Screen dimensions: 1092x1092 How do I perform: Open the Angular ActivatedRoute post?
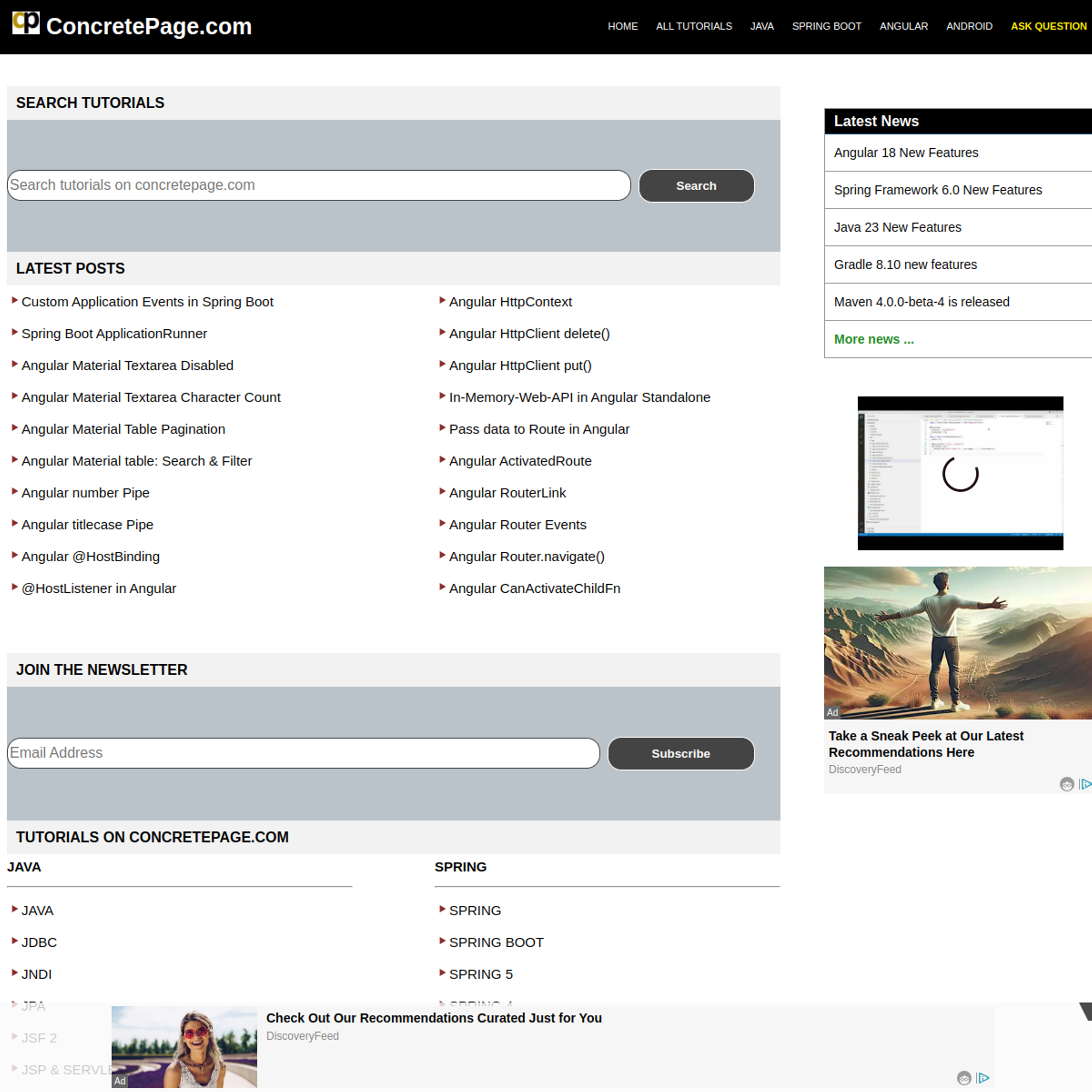pos(520,461)
